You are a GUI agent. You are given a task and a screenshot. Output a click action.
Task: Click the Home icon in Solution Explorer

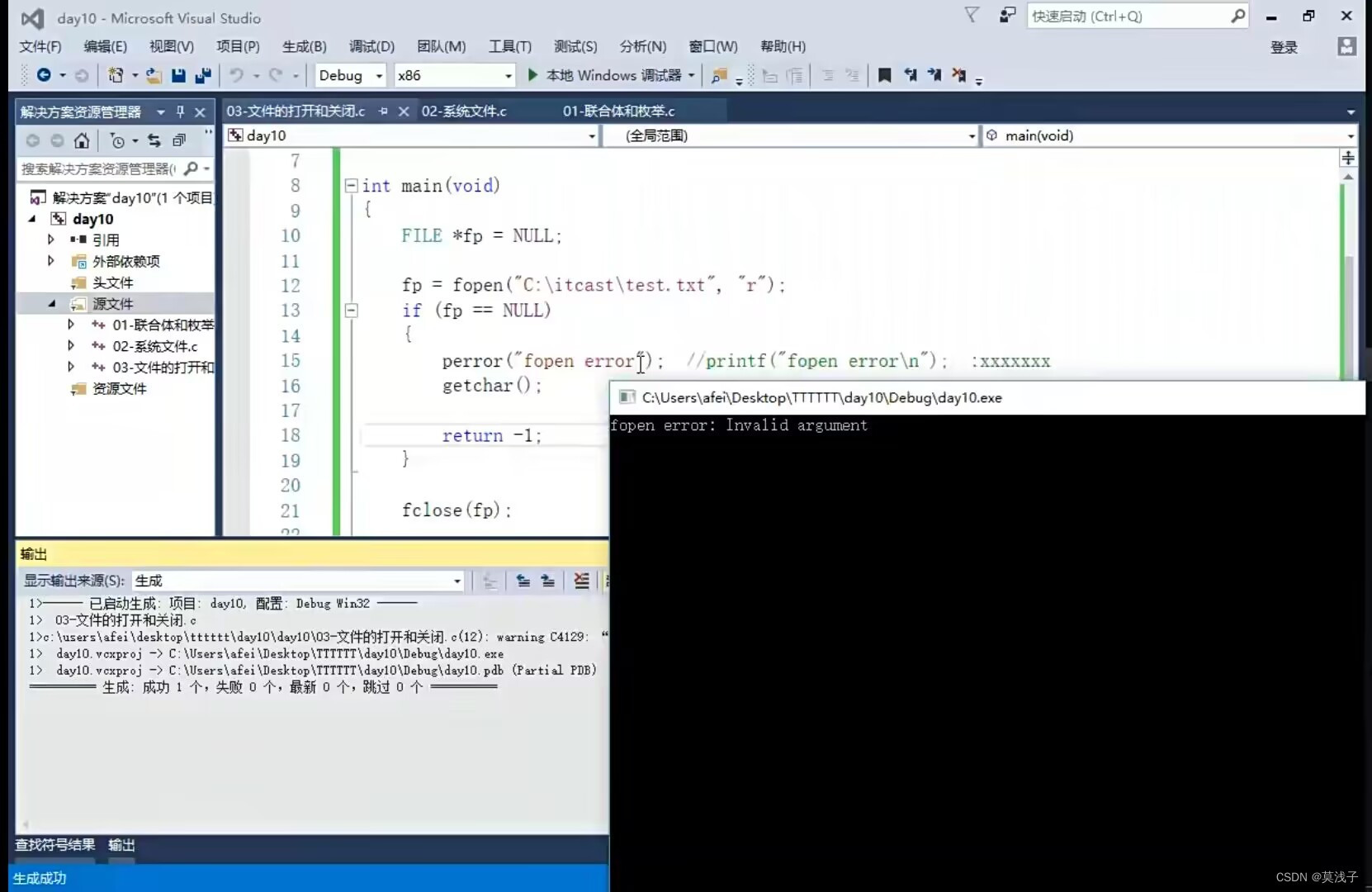(x=81, y=140)
